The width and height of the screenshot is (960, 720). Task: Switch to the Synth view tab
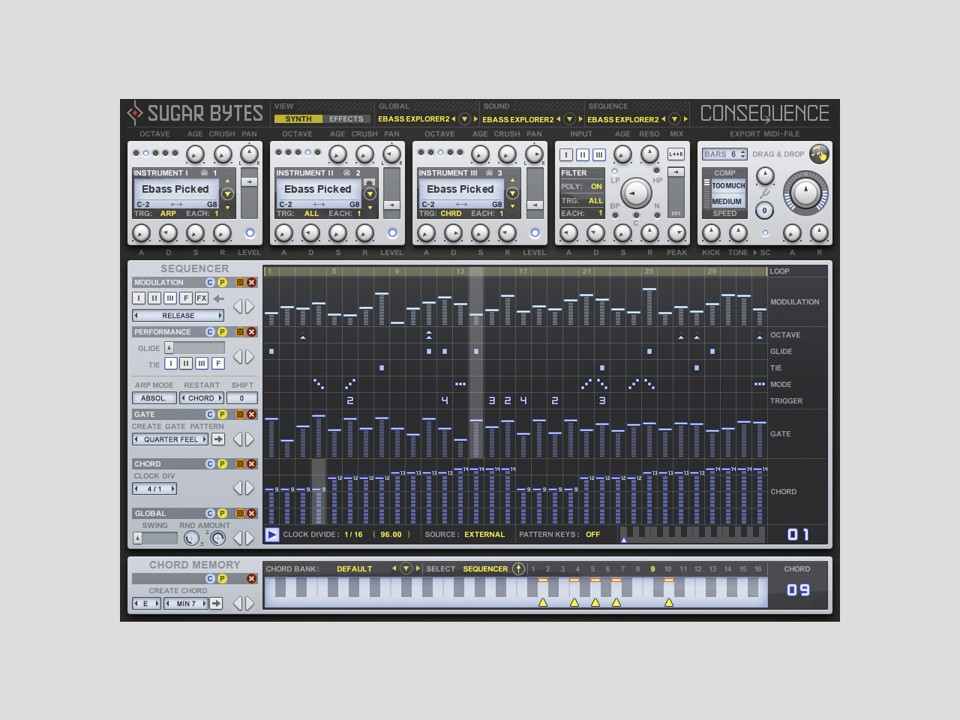pos(299,119)
